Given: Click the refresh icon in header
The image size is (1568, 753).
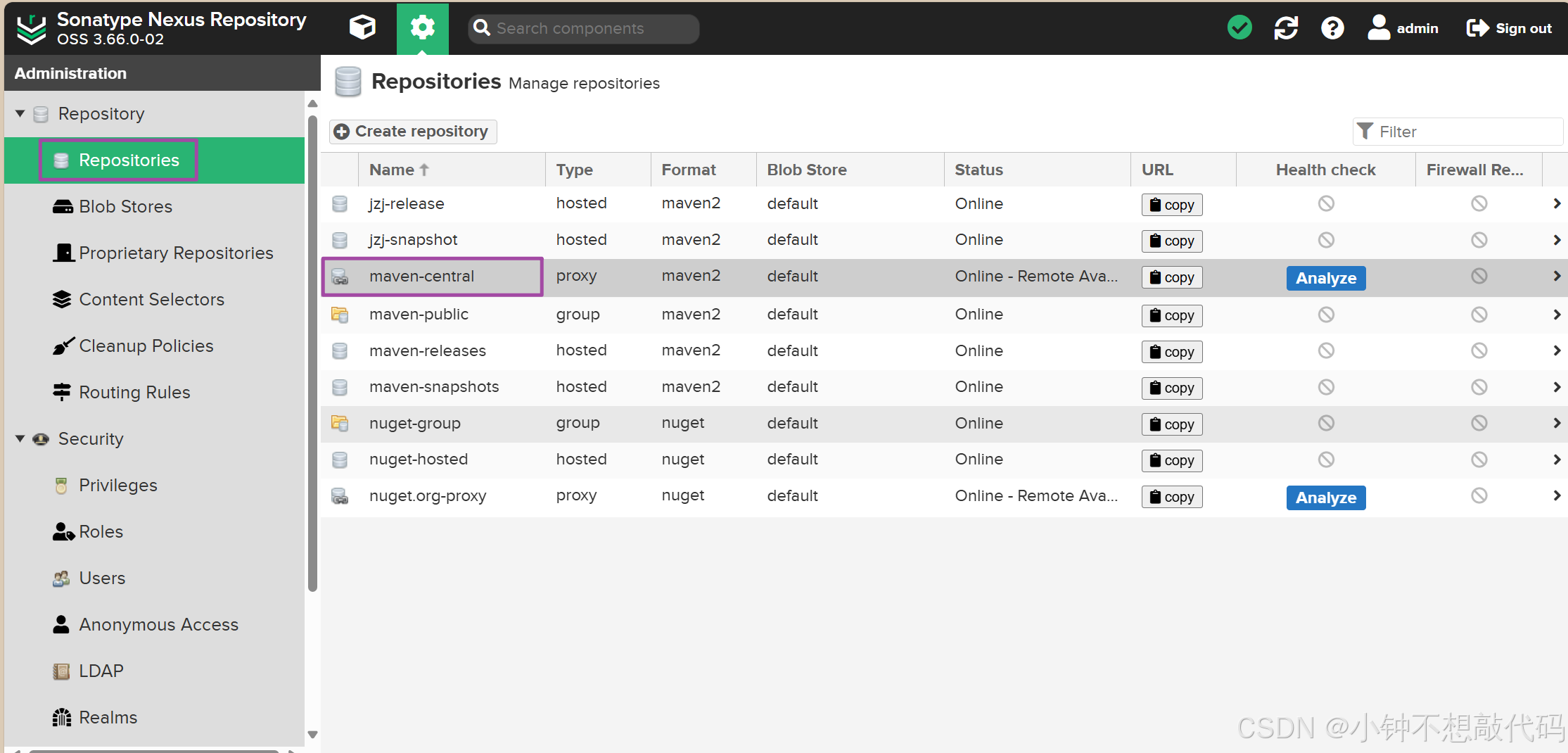Looking at the screenshot, I should tap(1286, 28).
